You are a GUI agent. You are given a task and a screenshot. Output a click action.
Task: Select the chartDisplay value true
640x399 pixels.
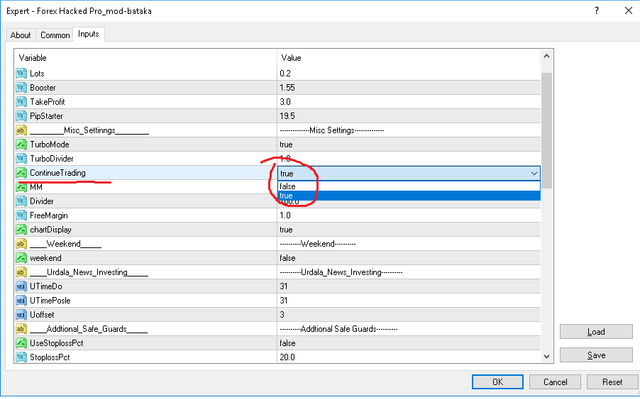click(x=286, y=230)
